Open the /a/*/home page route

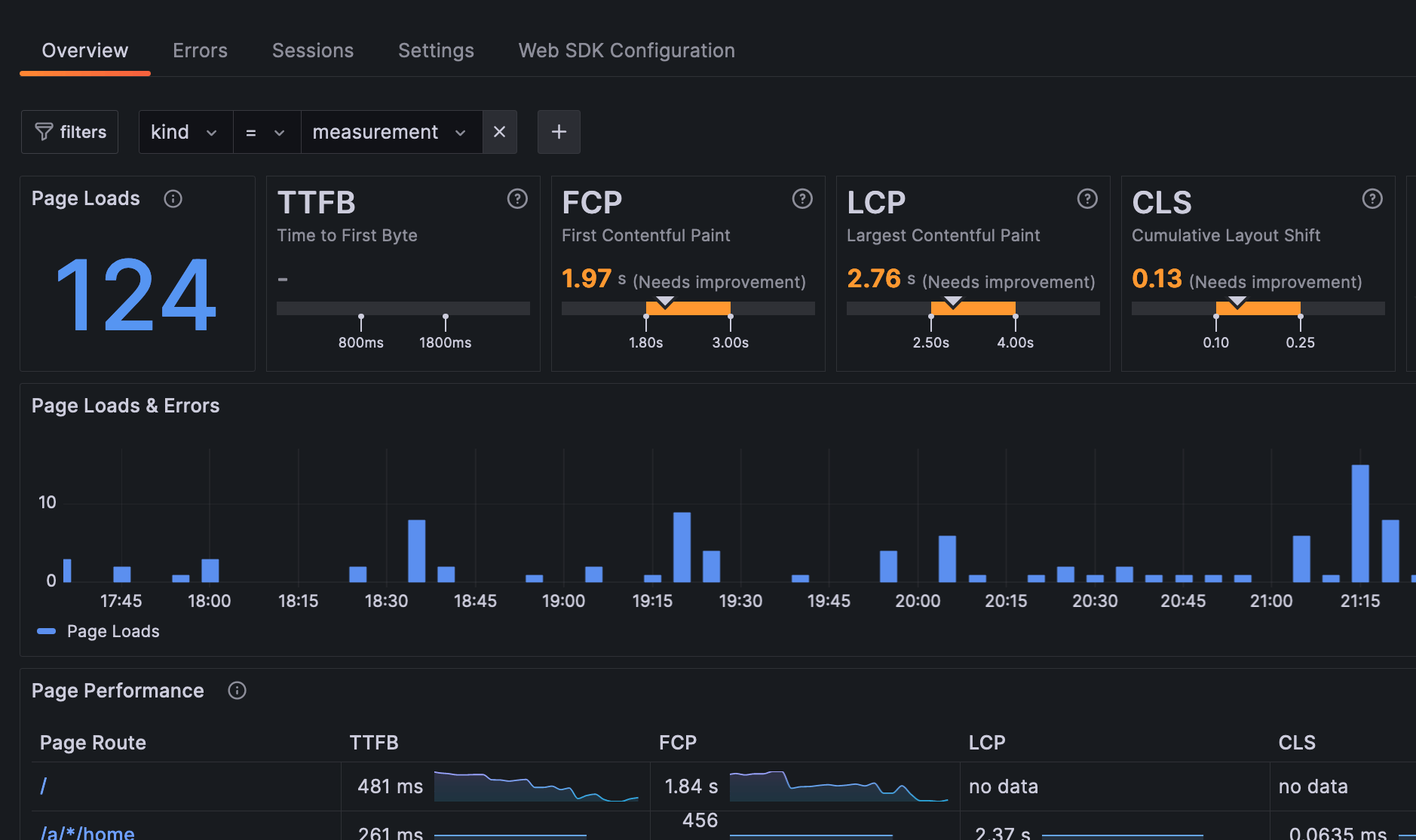pyautogui.click(x=87, y=832)
